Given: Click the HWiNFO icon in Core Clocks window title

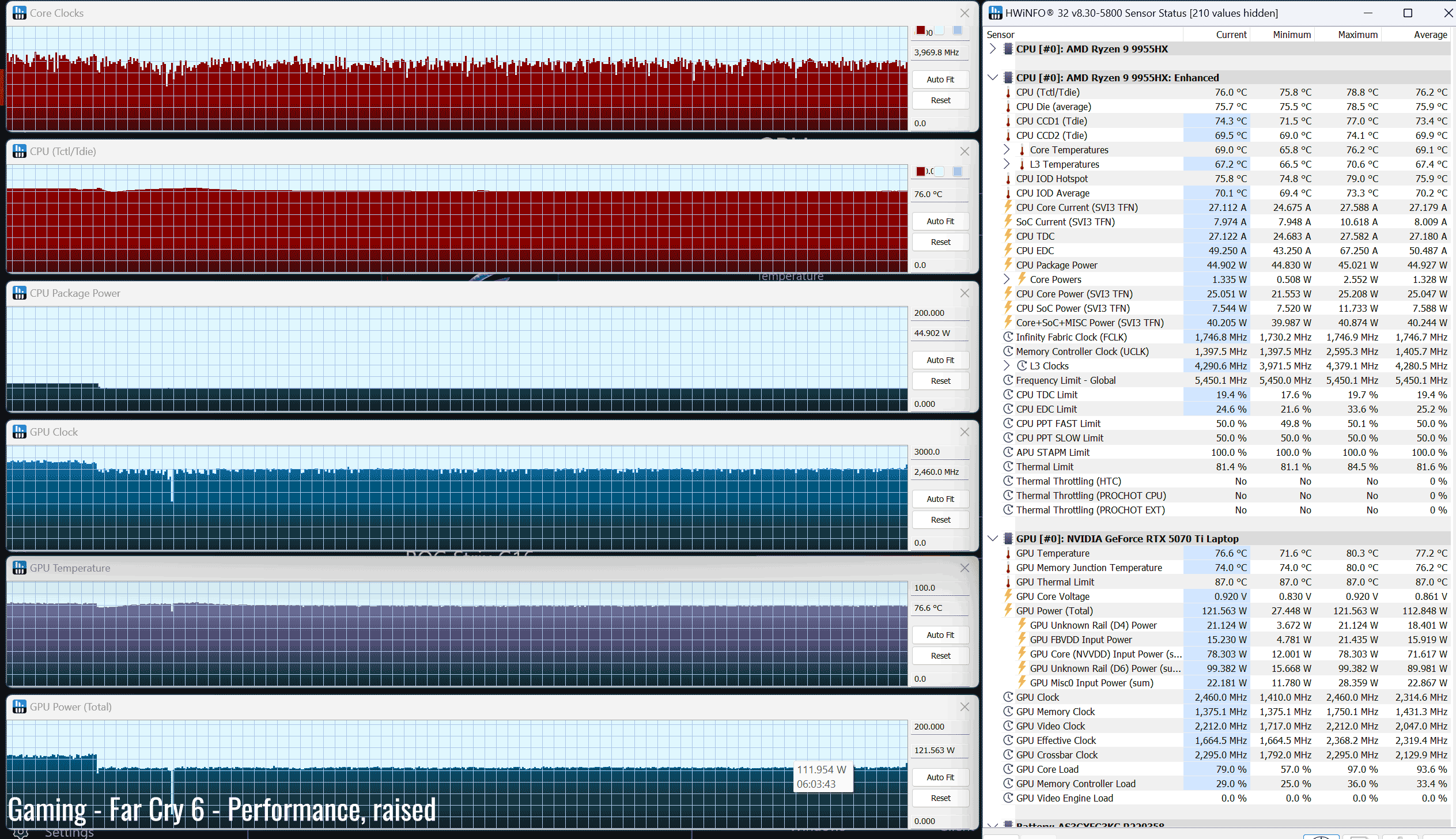Looking at the screenshot, I should (20, 13).
